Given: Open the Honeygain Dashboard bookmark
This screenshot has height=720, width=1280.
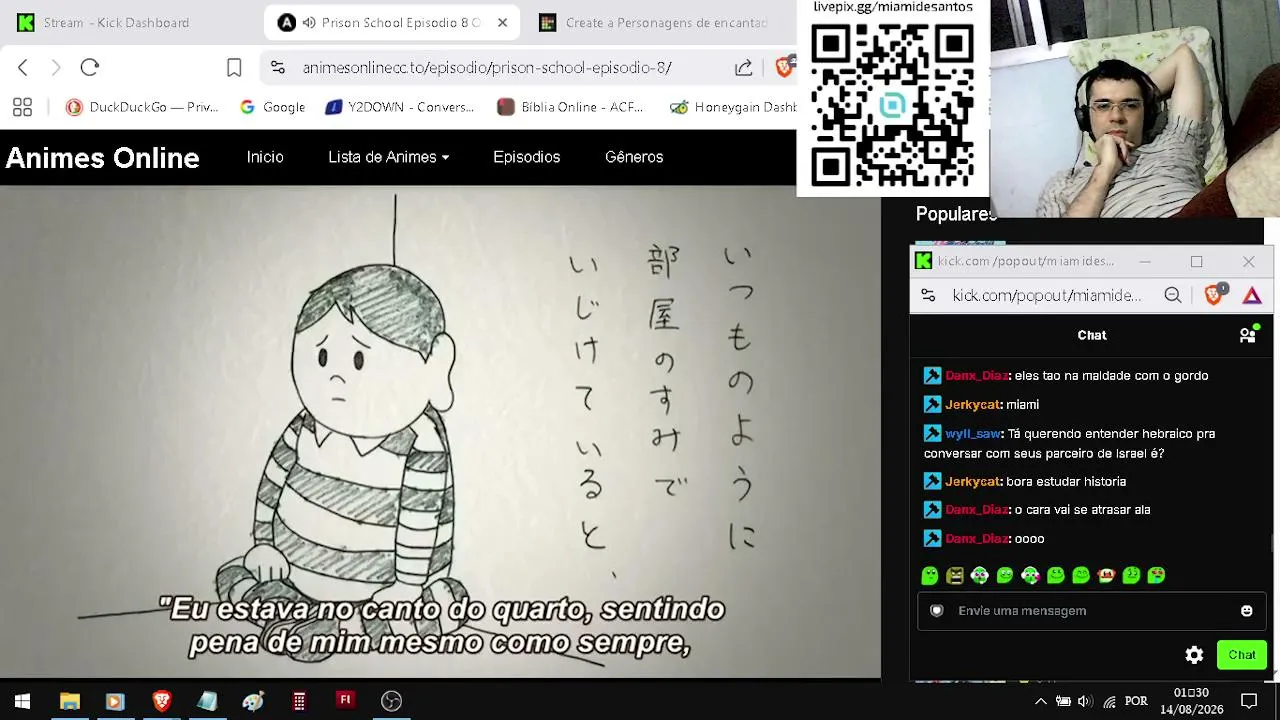Looking at the screenshot, I should coord(733,107).
